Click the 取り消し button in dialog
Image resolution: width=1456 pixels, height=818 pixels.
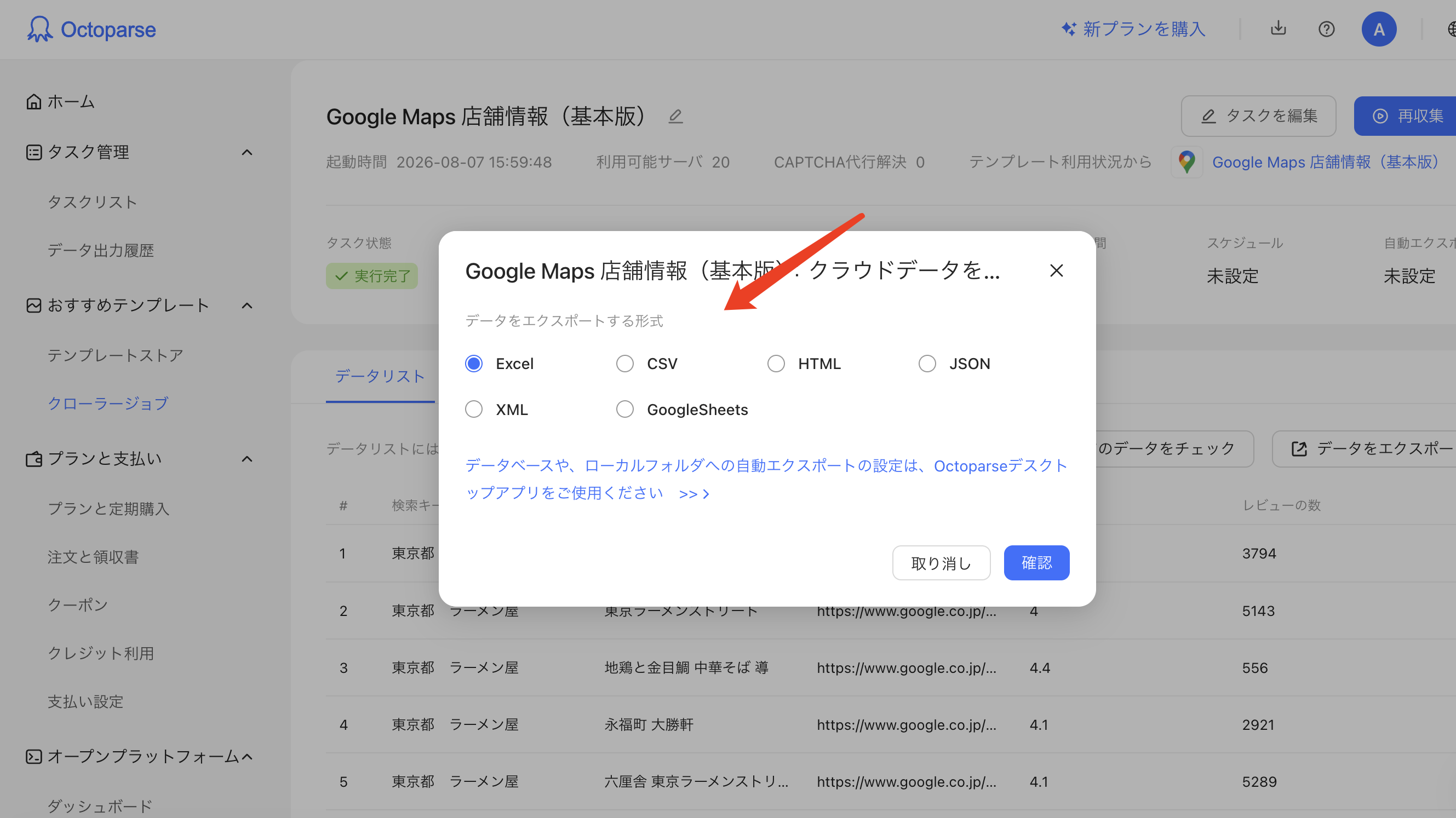(x=941, y=563)
